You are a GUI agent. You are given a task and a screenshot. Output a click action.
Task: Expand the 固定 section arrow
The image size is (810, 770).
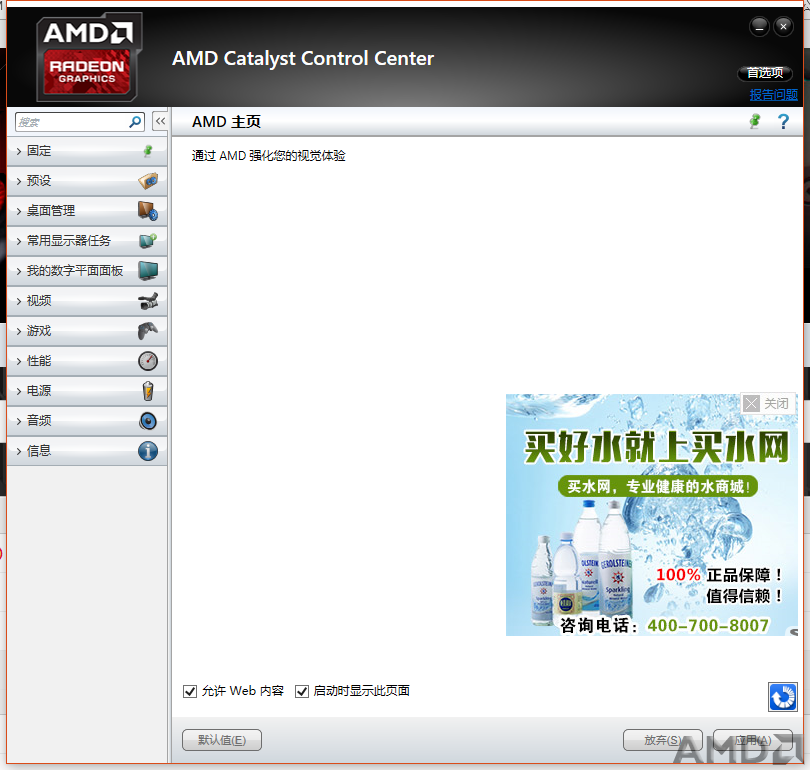19,151
